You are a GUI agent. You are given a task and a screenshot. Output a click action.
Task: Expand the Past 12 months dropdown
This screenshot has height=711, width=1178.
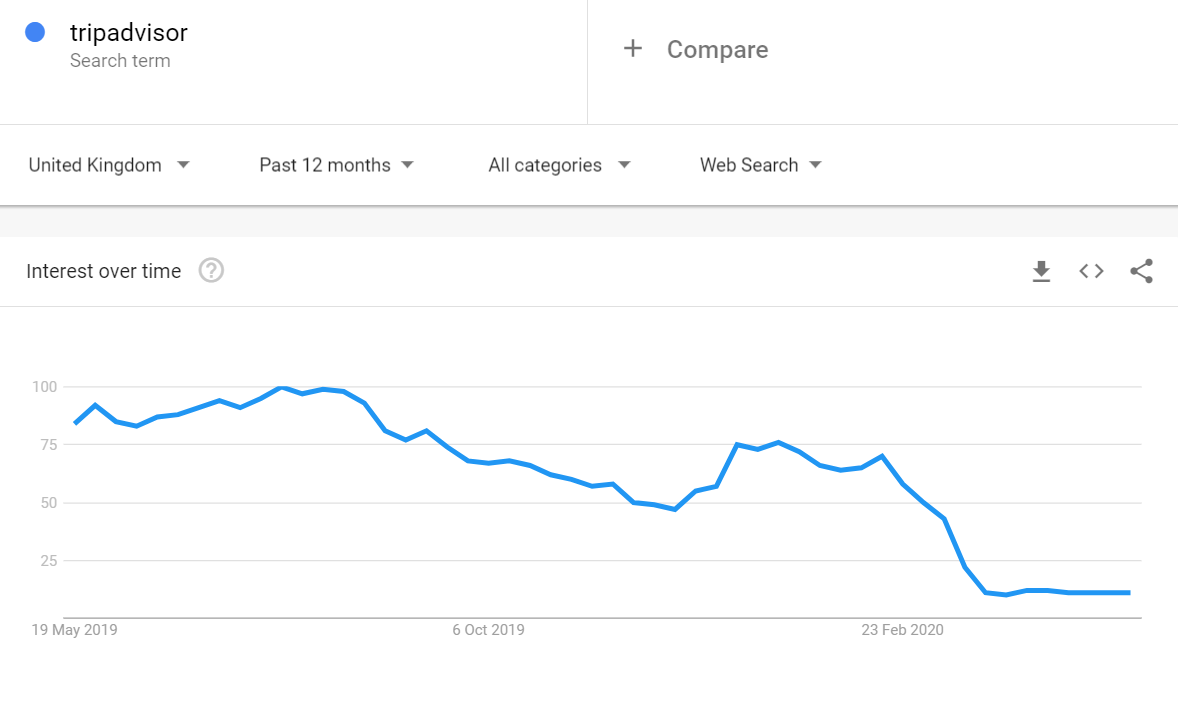pos(336,165)
